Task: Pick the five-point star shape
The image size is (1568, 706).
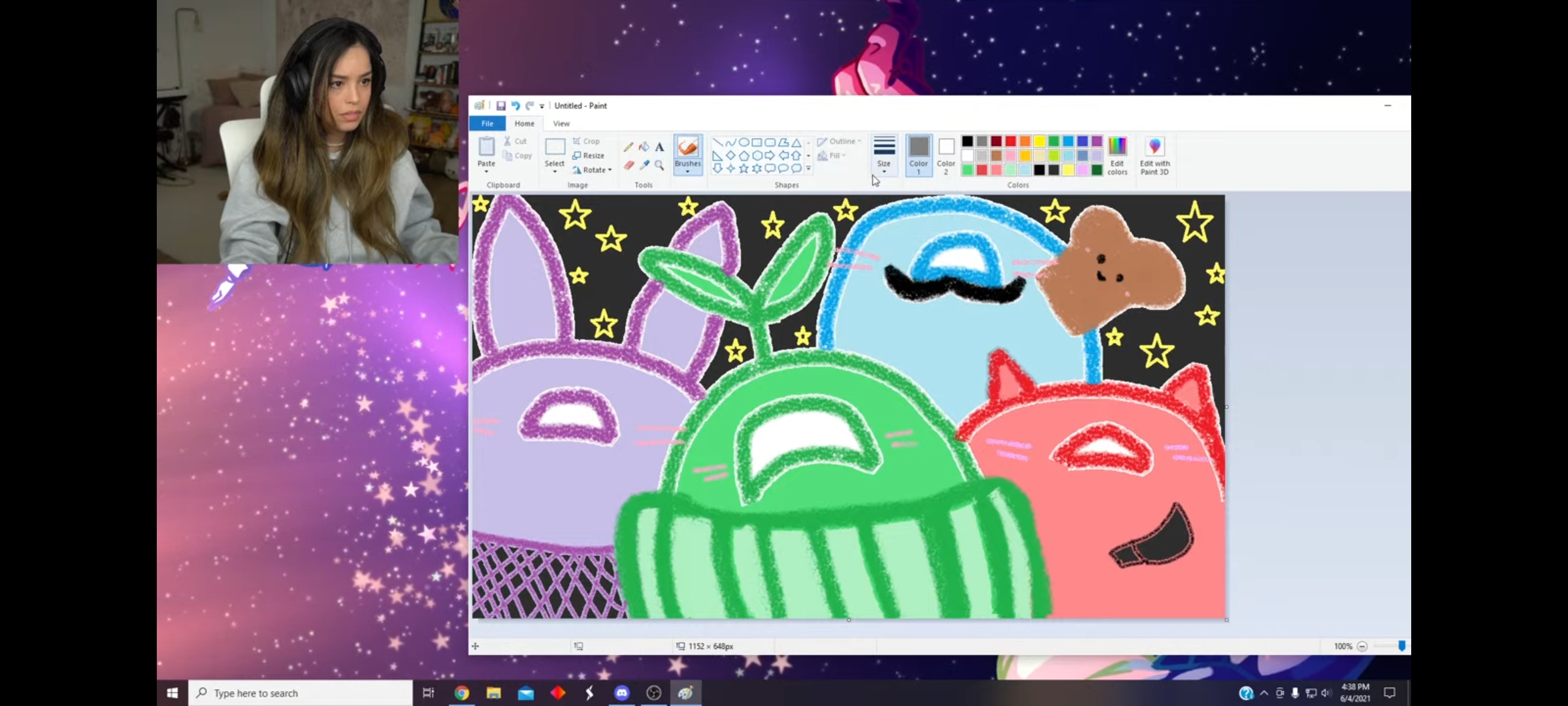Action: [x=743, y=169]
